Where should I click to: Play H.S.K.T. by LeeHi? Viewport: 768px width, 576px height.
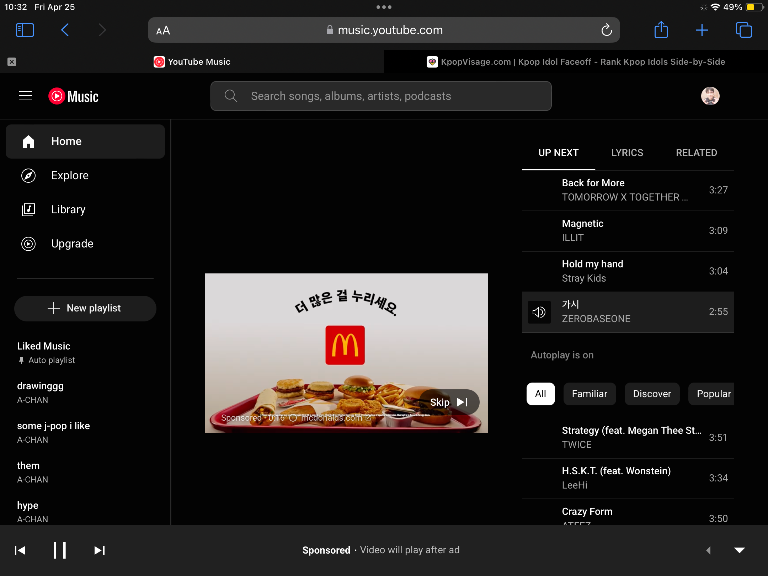pos(628,478)
